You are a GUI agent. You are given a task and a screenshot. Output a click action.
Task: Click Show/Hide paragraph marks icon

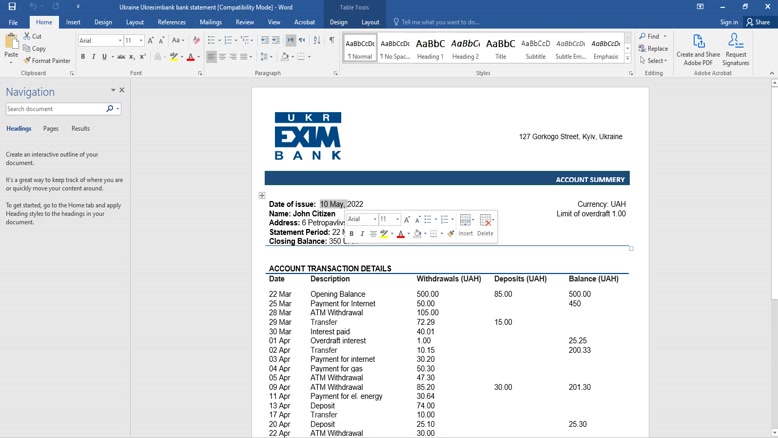tap(331, 41)
